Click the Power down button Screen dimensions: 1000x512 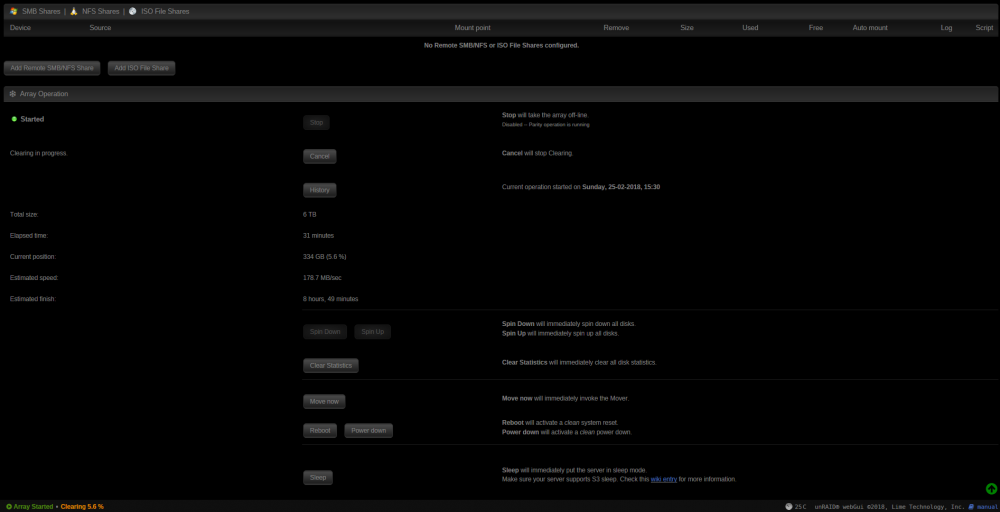coord(369,430)
